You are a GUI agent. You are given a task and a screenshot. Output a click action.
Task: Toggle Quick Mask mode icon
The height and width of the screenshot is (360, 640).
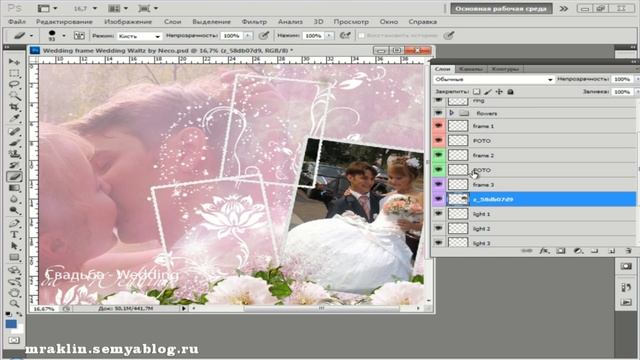[x=14, y=340]
